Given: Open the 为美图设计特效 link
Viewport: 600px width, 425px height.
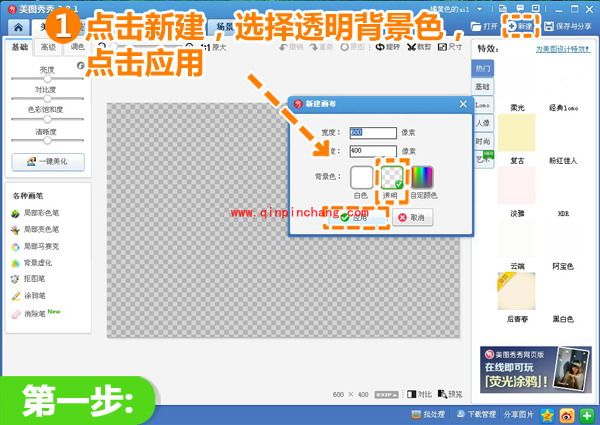Looking at the screenshot, I should coord(563,49).
